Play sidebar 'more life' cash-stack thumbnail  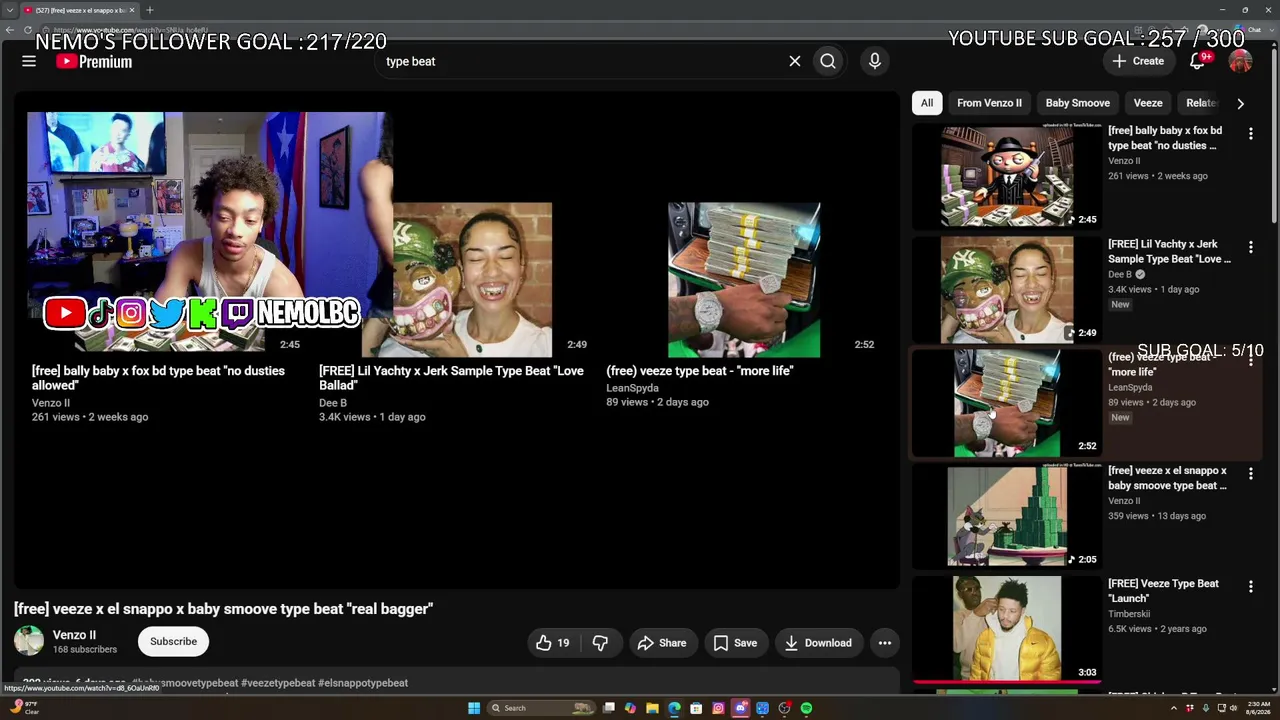pyautogui.click(x=1007, y=403)
